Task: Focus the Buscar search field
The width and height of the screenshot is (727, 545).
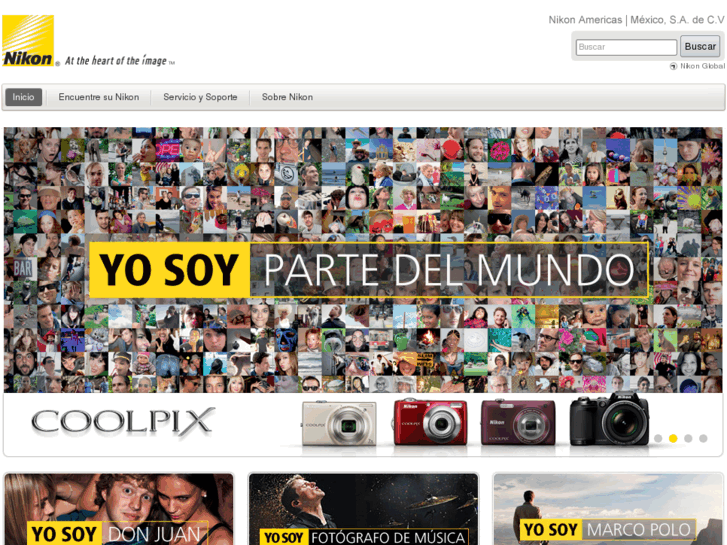Action: point(626,47)
